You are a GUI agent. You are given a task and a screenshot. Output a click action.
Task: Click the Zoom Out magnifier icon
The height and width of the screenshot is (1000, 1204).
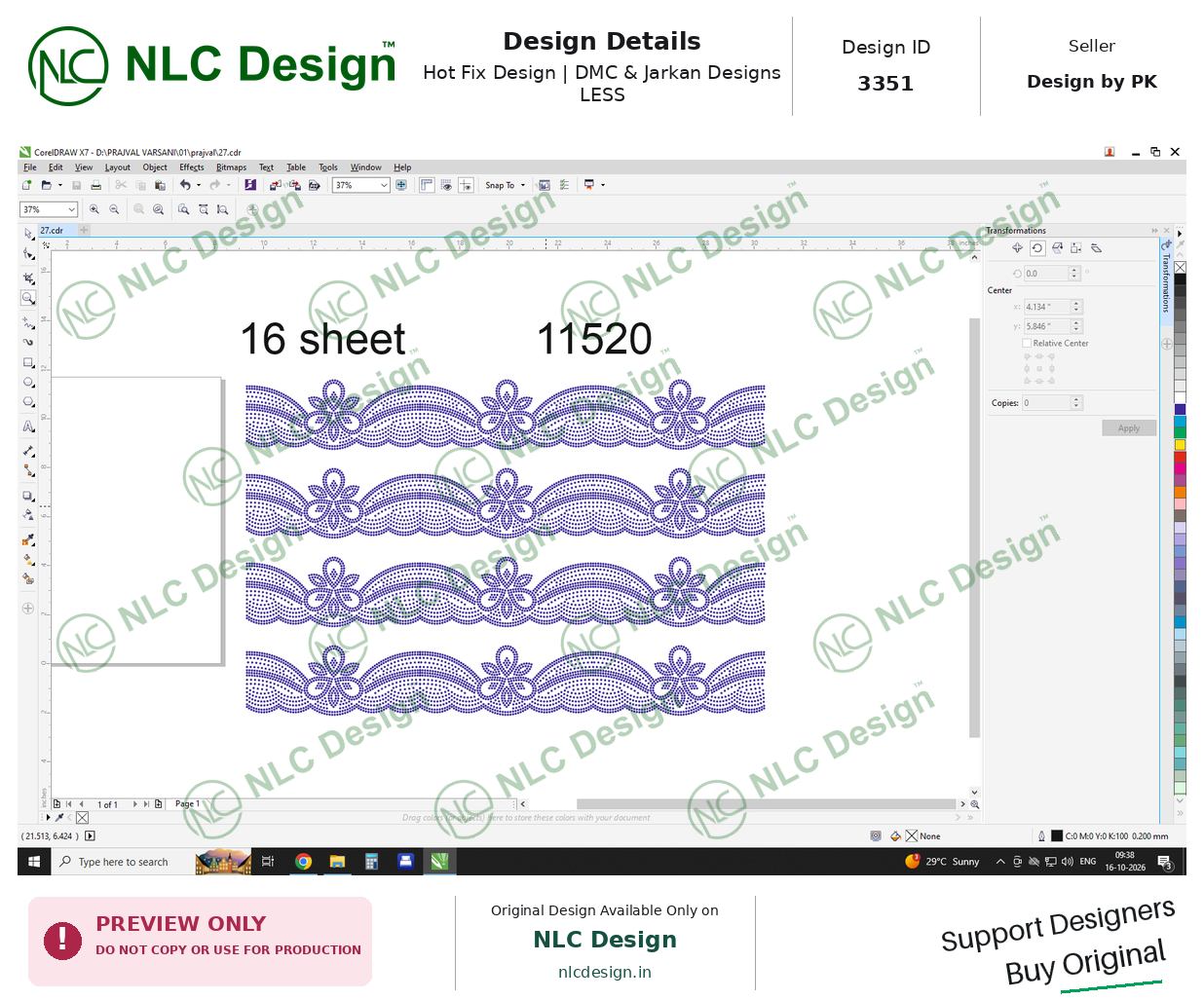pyautogui.click(x=114, y=209)
